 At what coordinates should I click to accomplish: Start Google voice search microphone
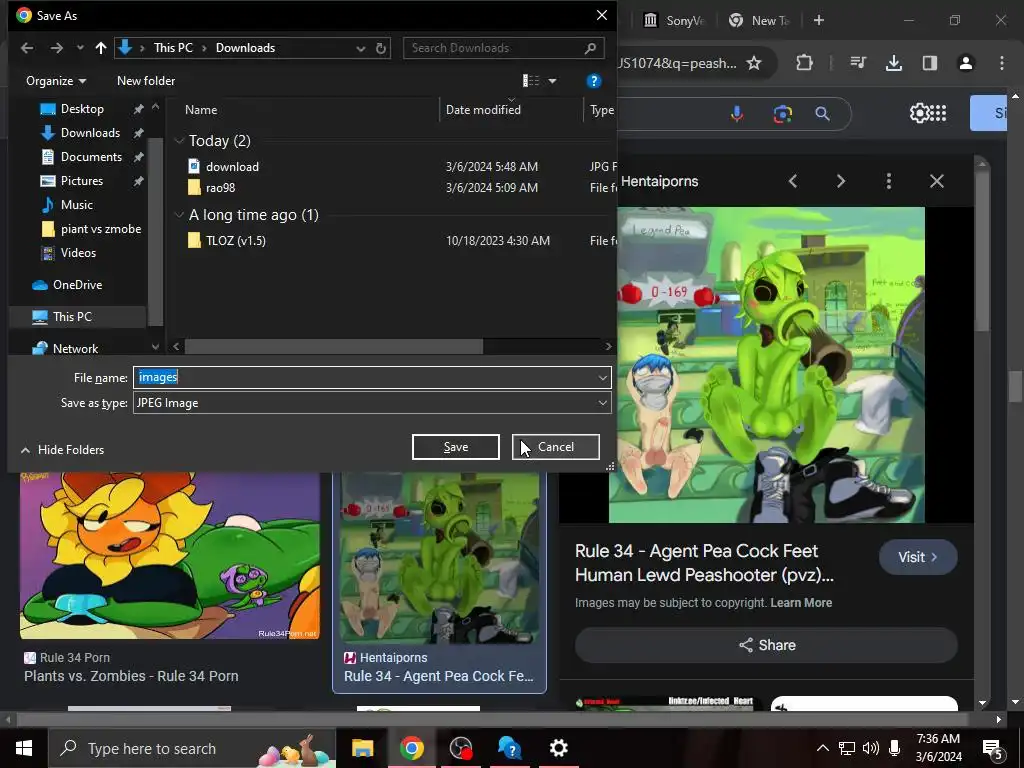pos(737,114)
